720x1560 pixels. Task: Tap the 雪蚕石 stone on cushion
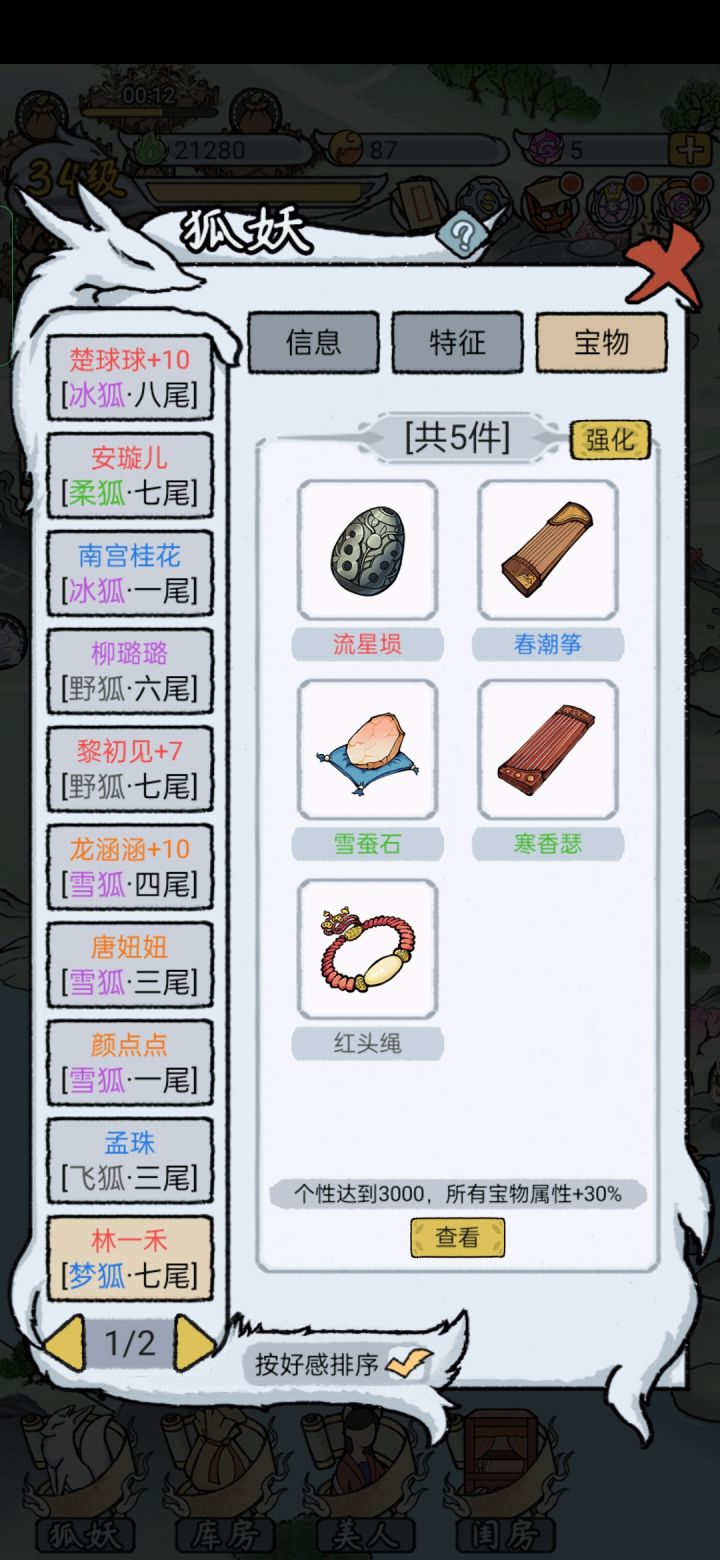[368, 750]
